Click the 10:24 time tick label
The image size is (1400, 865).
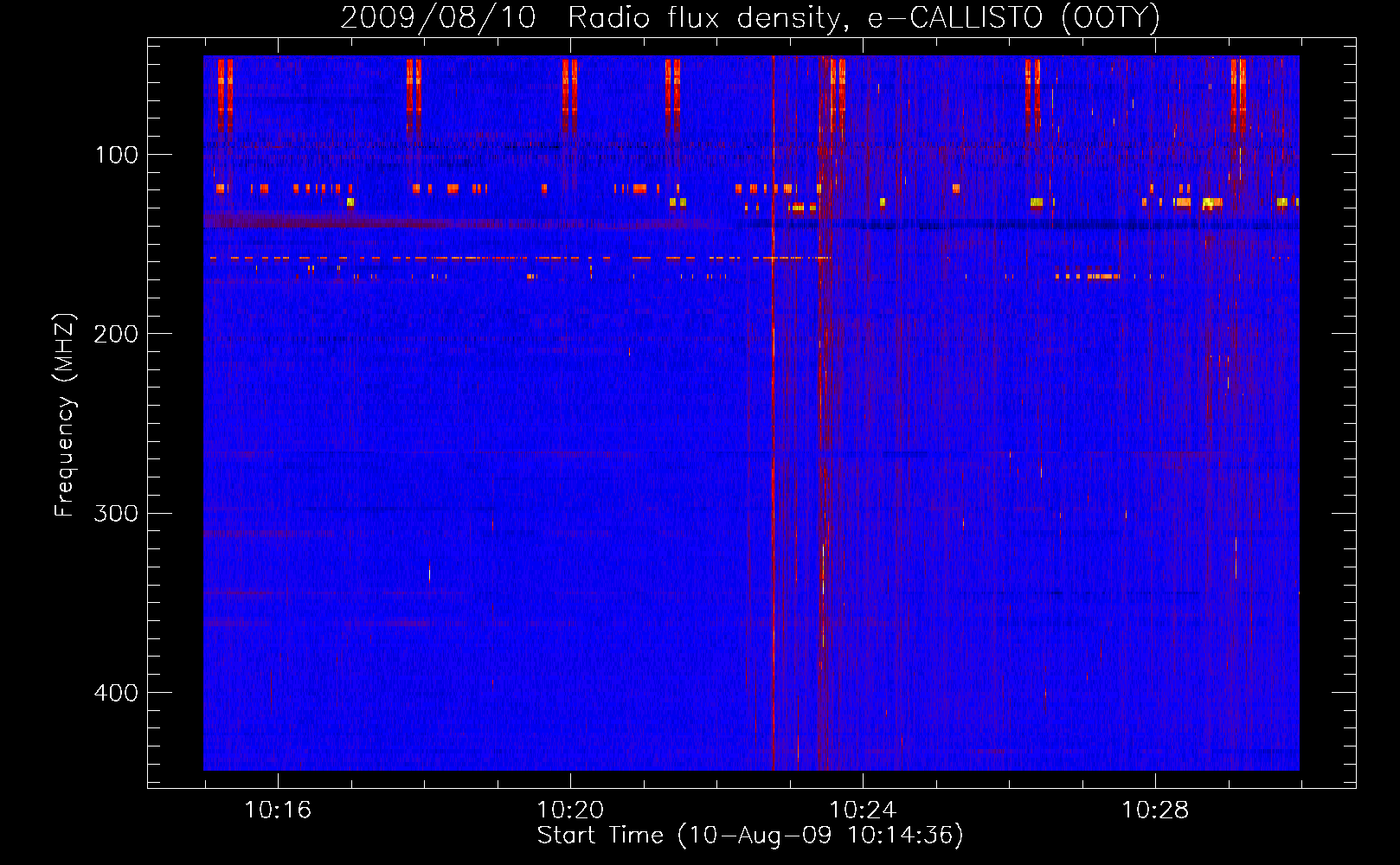[863, 810]
